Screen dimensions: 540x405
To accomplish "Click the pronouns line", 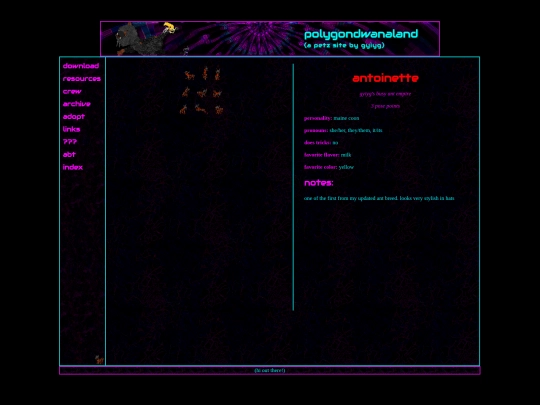I will [343, 130].
